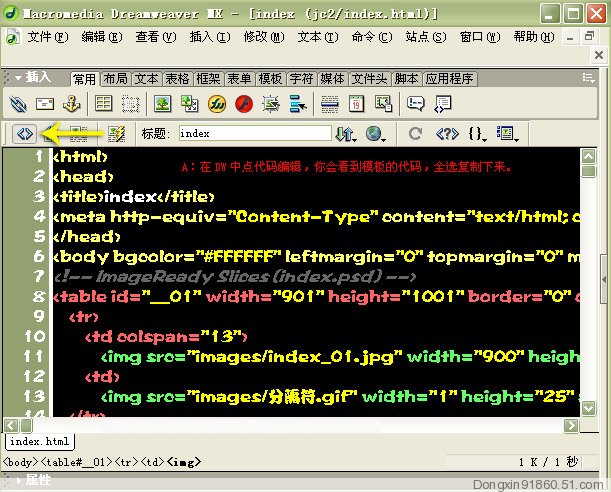Insert a Comment with speech-bubble icon

tap(416, 104)
